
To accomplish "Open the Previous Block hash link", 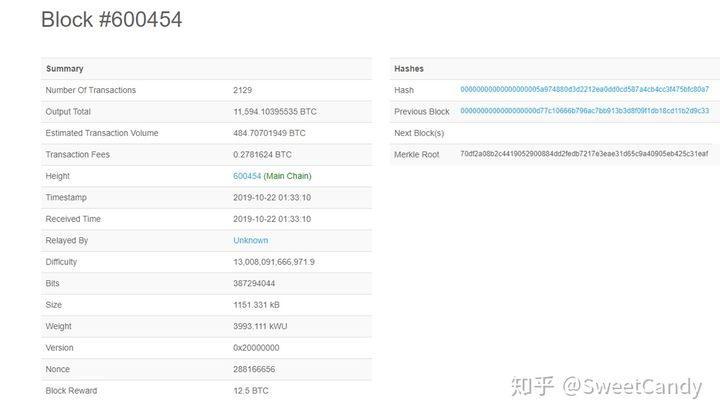I will point(585,111).
